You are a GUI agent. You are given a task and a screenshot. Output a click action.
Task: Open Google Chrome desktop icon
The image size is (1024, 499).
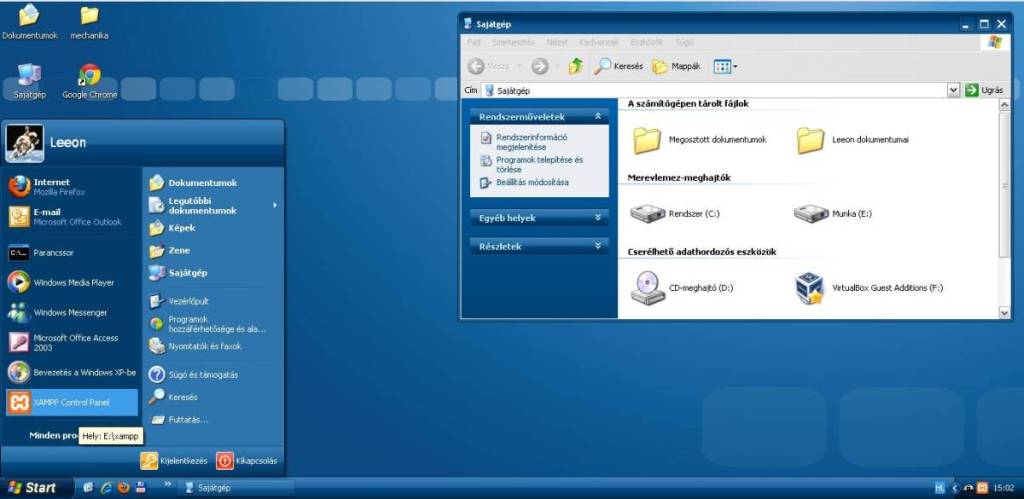[x=89, y=77]
